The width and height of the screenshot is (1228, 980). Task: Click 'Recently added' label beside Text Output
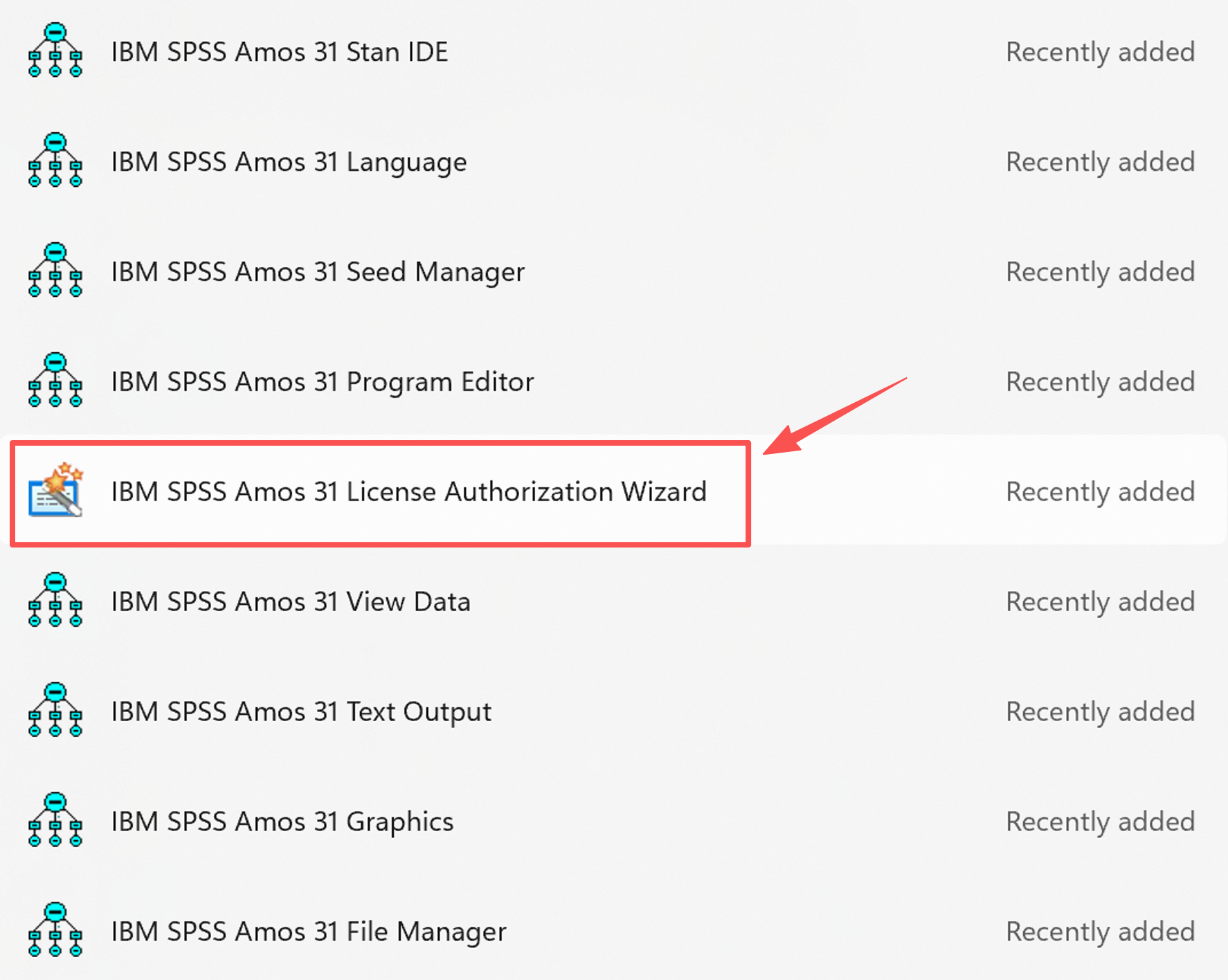[x=1101, y=713]
